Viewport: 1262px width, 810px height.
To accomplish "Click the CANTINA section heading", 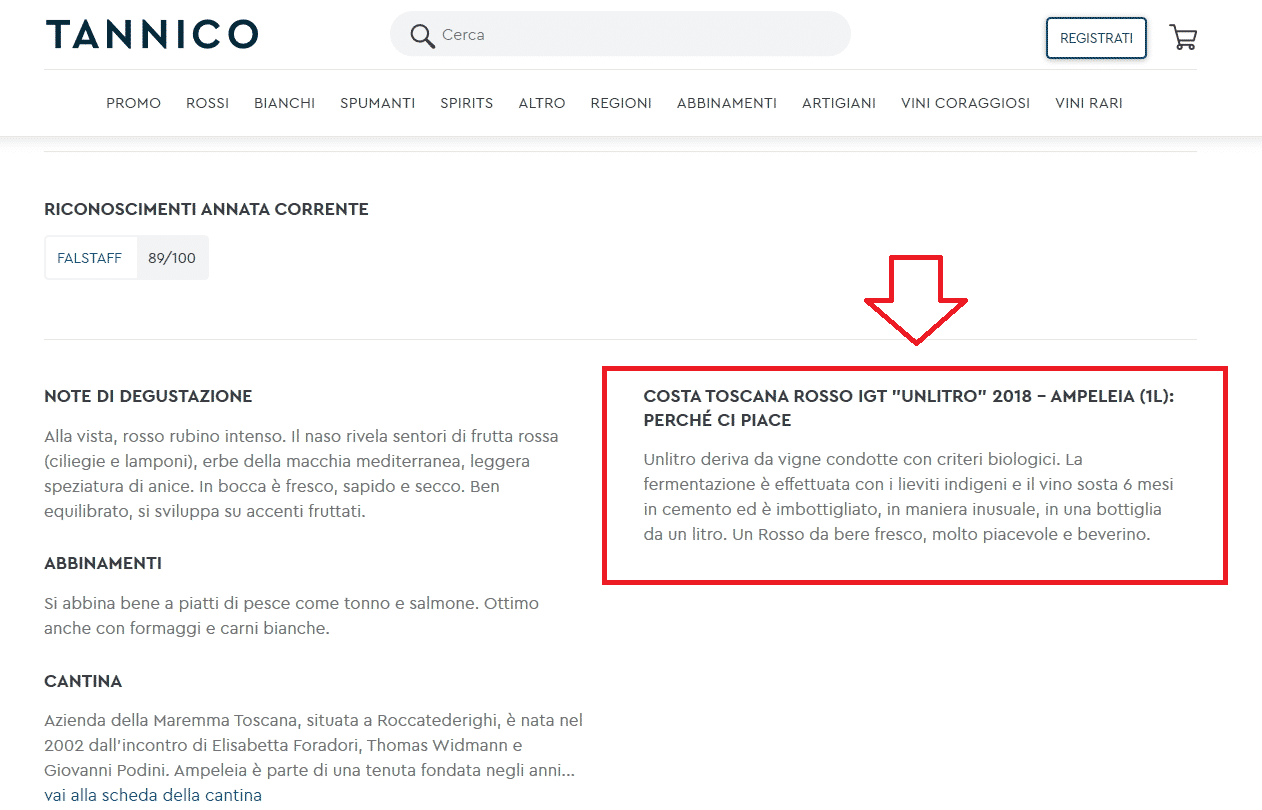I will click(x=83, y=682).
